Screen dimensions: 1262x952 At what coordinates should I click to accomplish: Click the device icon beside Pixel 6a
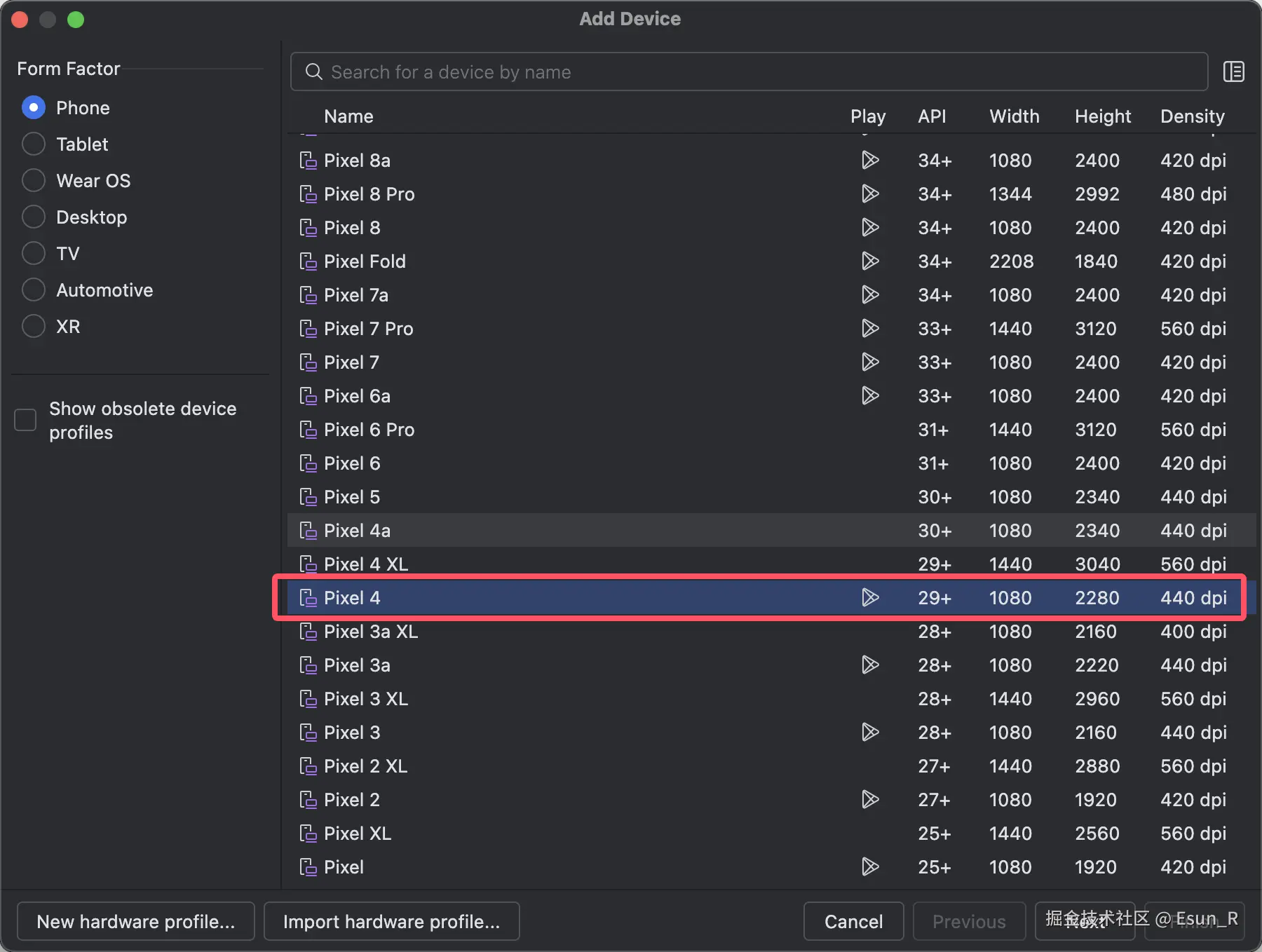coord(308,396)
